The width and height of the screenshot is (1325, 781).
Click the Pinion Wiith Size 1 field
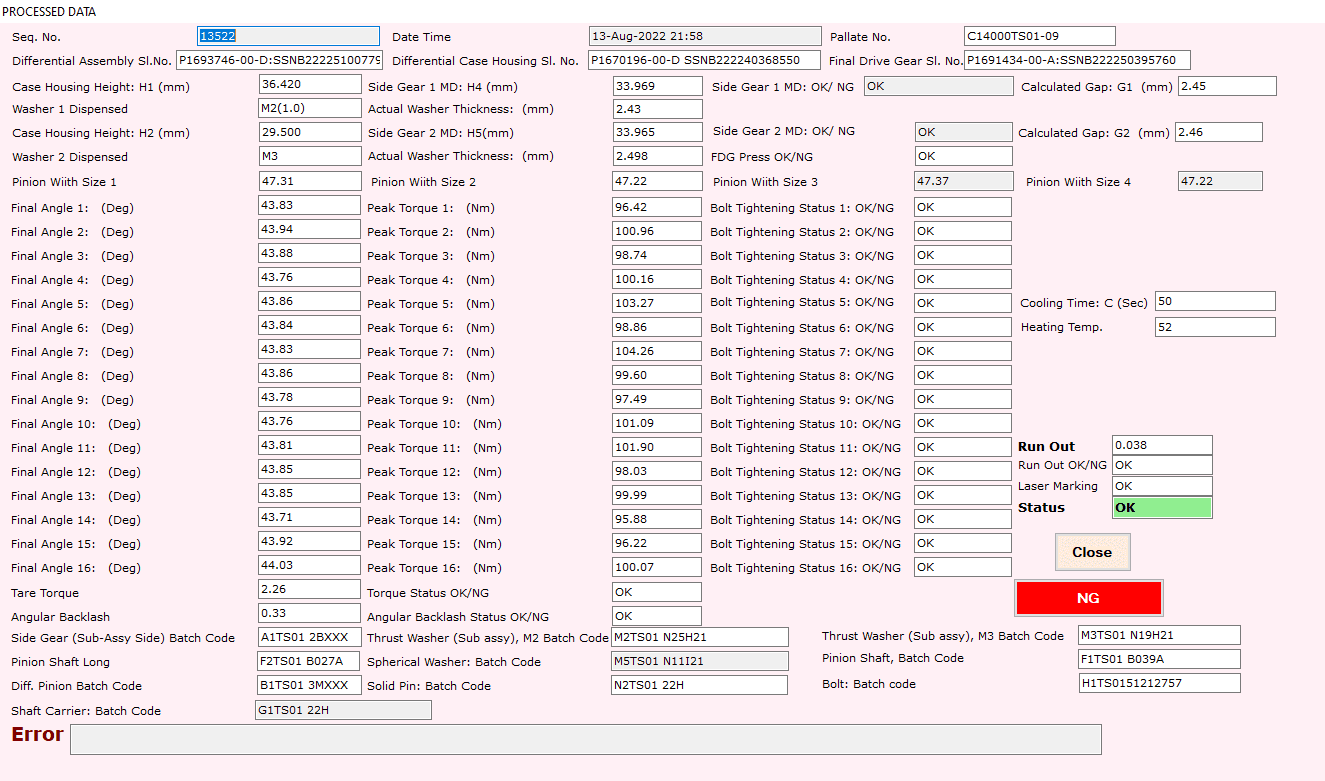310,181
